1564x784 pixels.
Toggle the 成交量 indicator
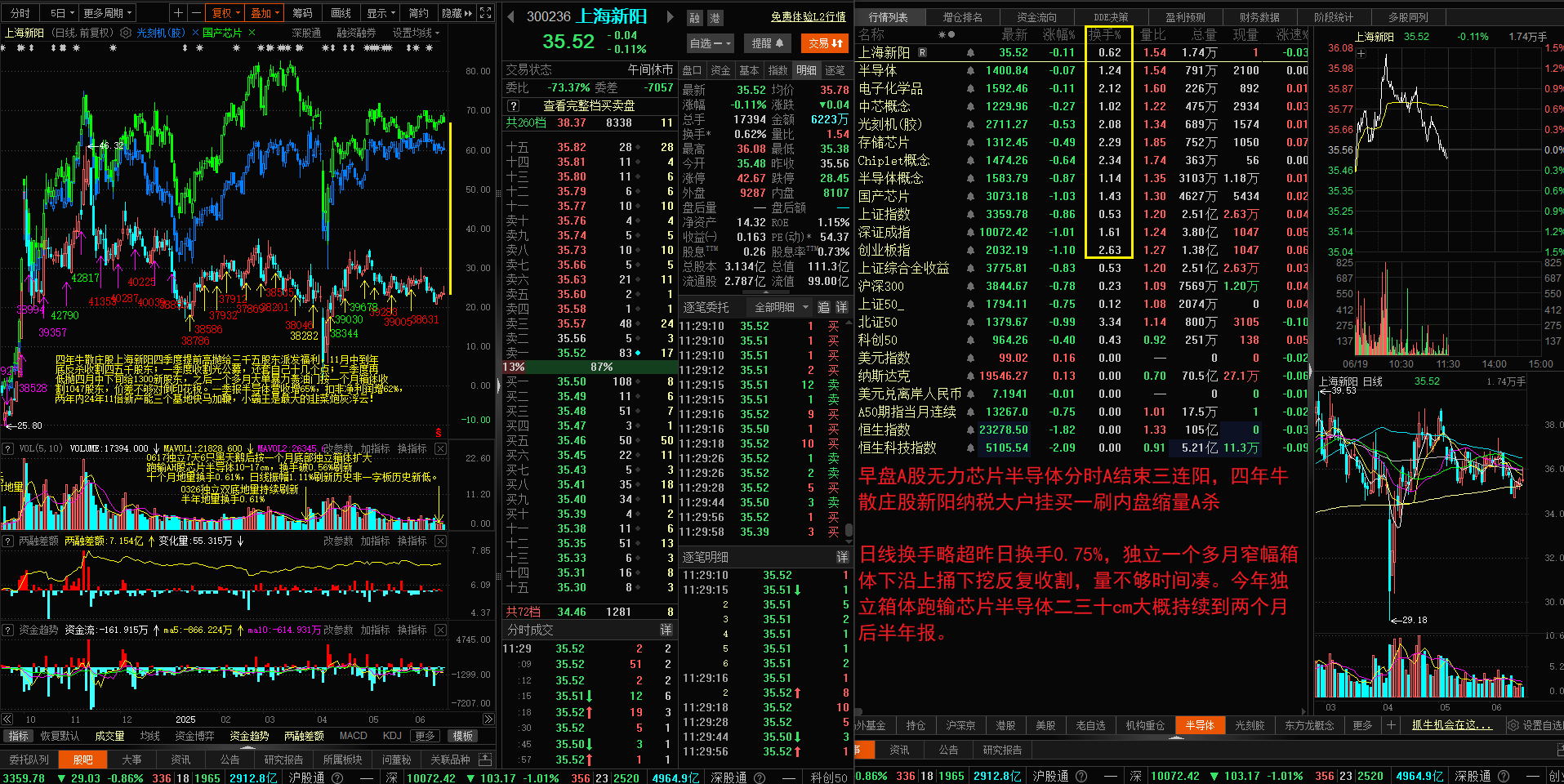pyautogui.click(x=109, y=736)
